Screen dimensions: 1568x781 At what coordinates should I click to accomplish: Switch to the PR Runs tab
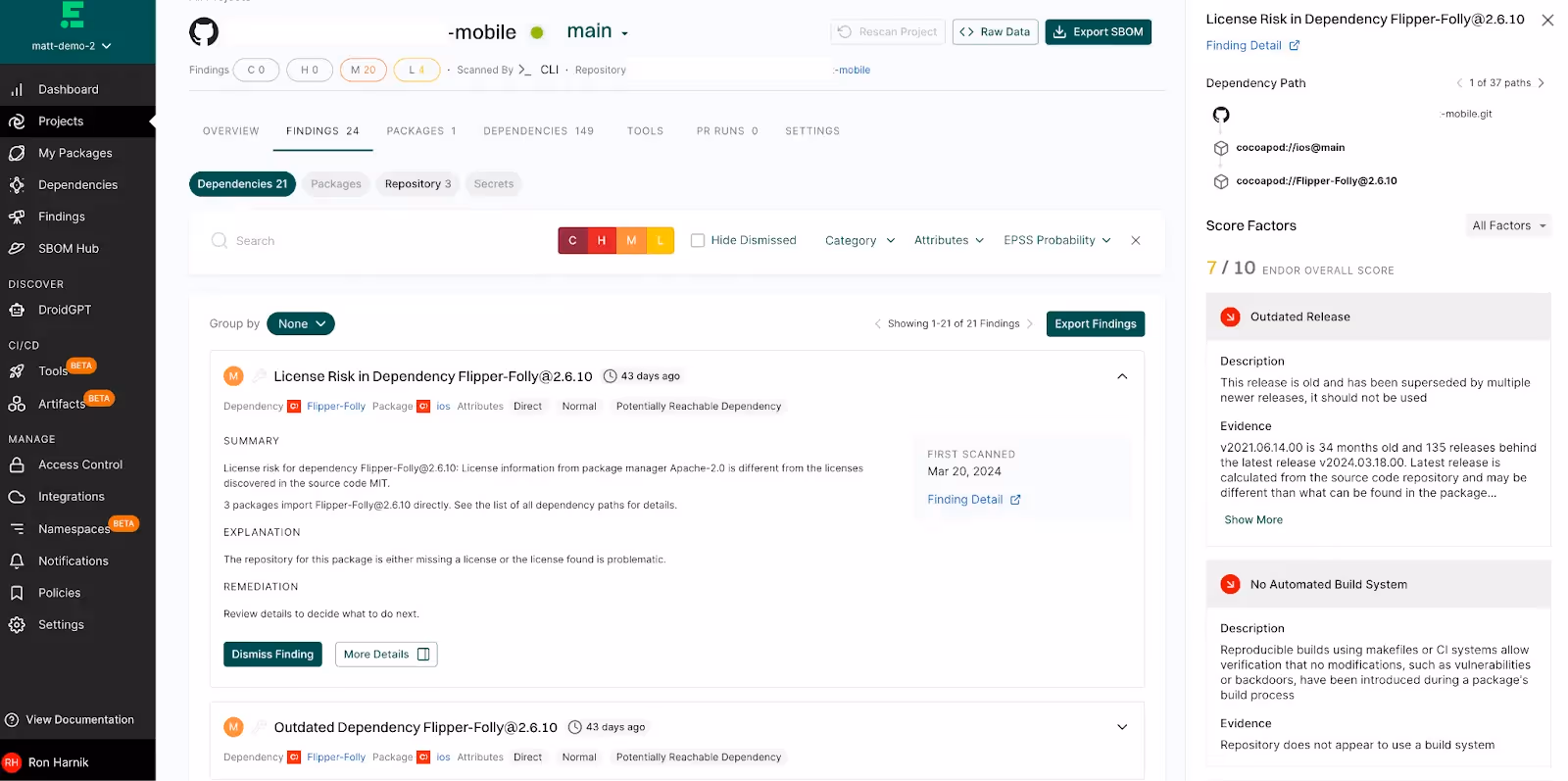[x=727, y=131]
